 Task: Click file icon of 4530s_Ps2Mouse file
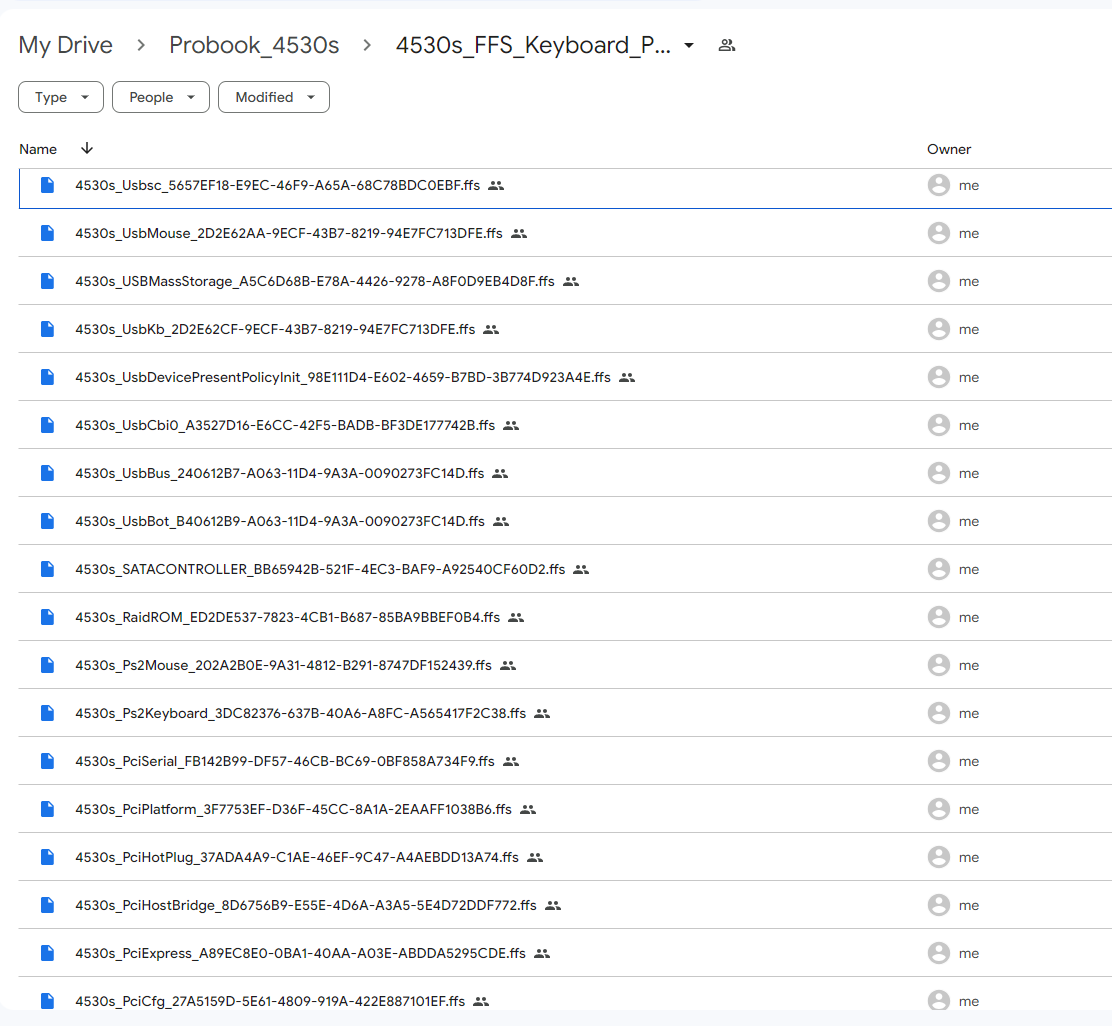click(48, 665)
